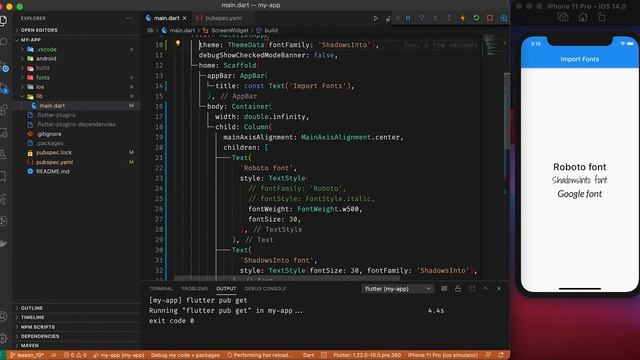Open Explorer more actions ellipsis

tap(129, 18)
